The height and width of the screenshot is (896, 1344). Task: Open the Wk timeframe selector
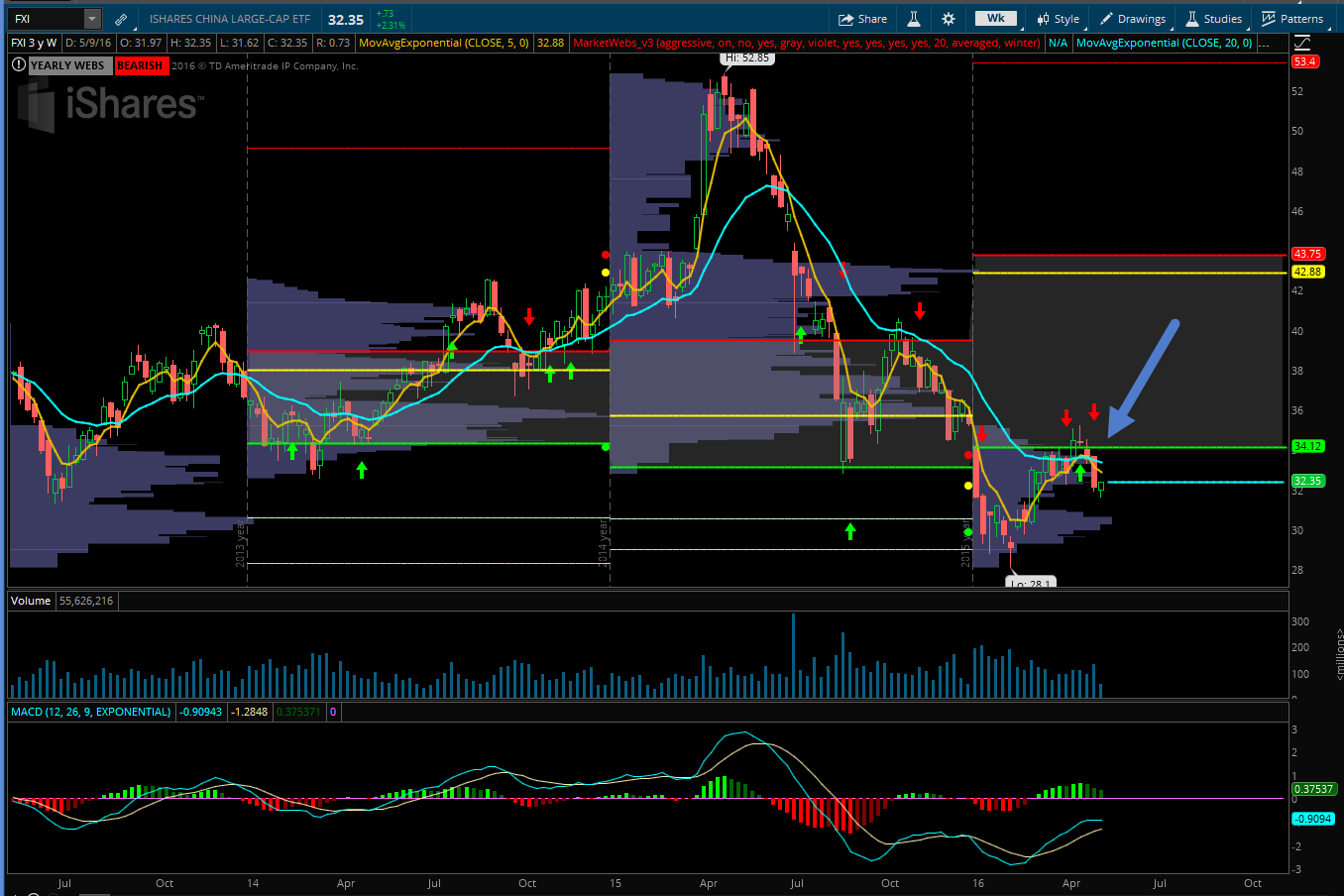coord(996,19)
